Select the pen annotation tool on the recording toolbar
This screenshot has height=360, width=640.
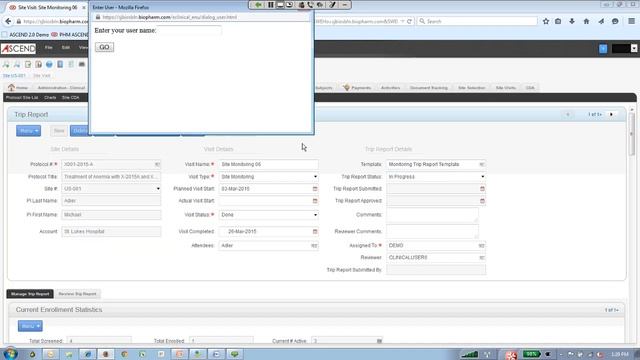pos(332,5)
